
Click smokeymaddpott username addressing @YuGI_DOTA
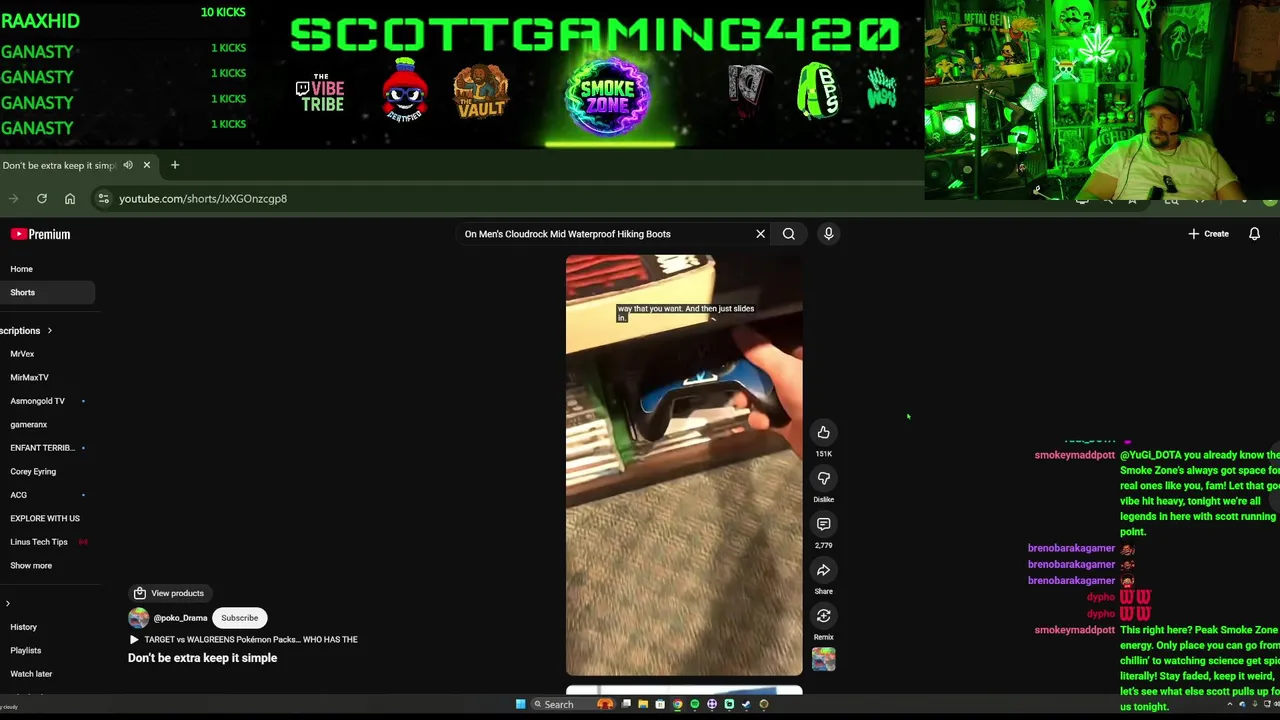point(1074,455)
